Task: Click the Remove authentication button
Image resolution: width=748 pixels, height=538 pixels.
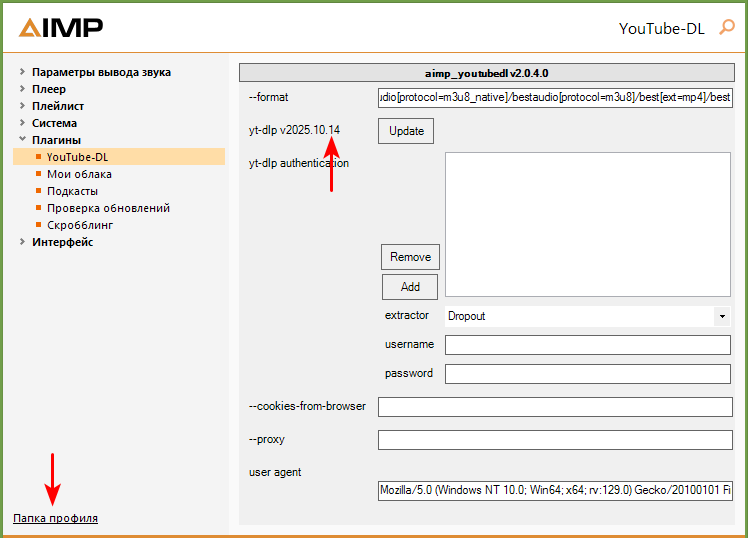Action: tap(410, 257)
